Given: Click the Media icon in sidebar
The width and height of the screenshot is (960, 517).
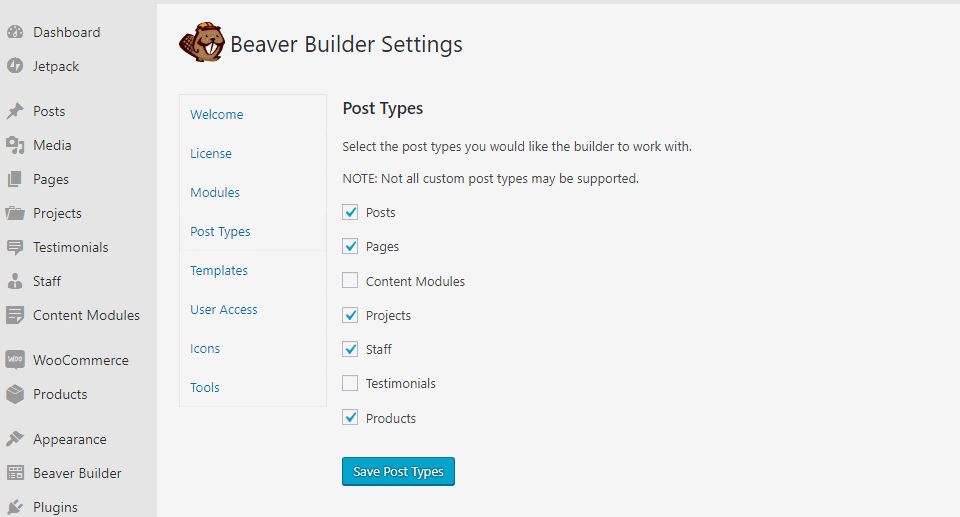Looking at the screenshot, I should [x=15, y=145].
